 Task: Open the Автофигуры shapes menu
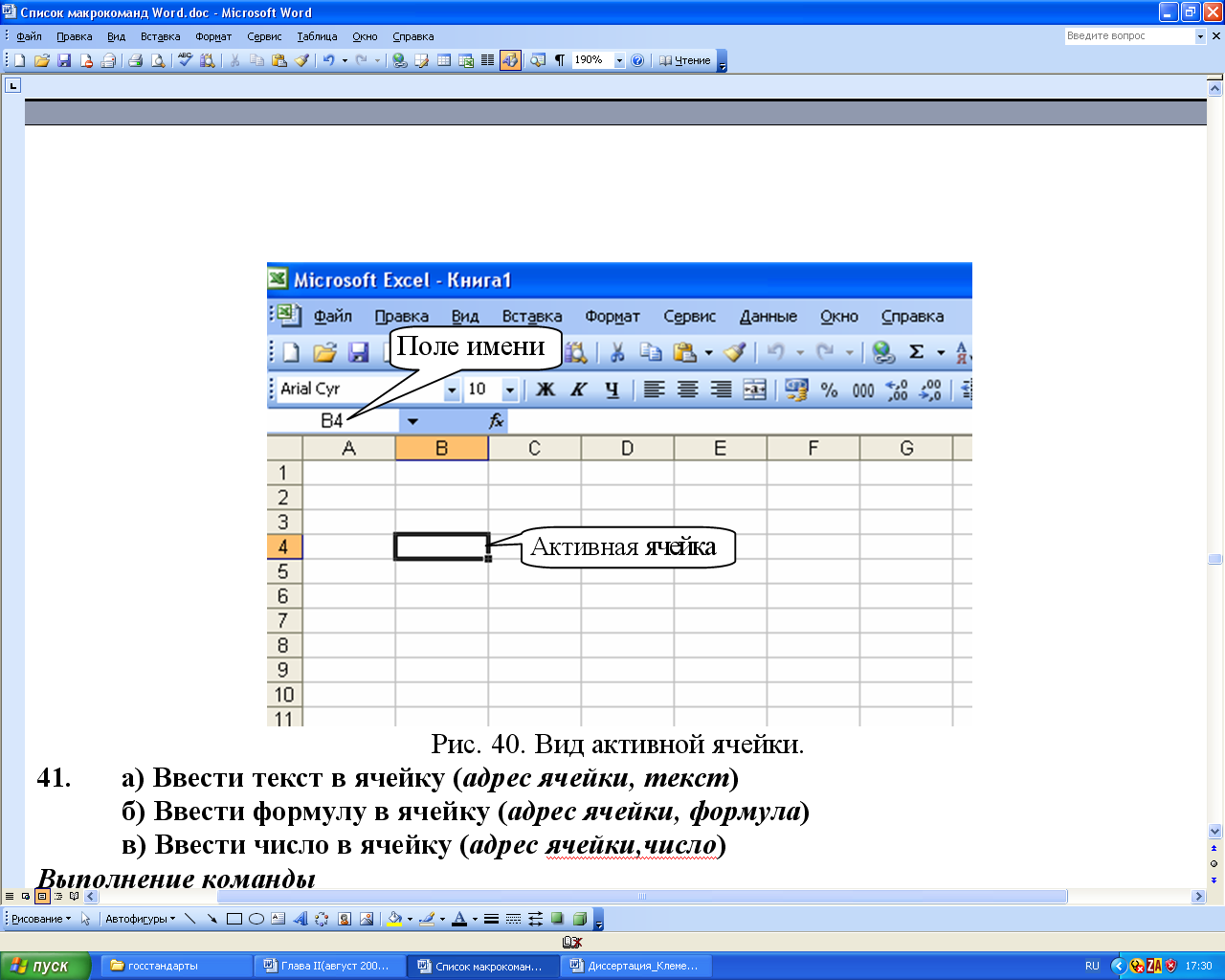coord(141,919)
